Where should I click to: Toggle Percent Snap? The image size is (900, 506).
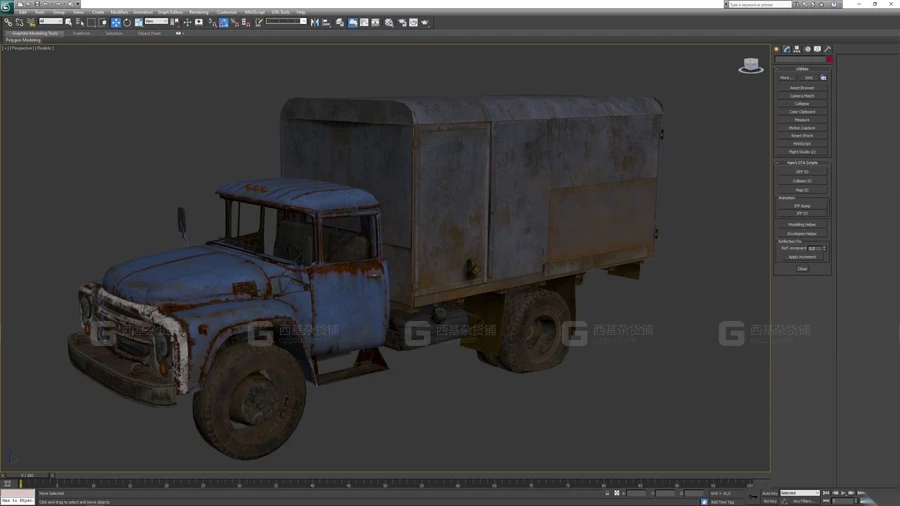[x=235, y=22]
